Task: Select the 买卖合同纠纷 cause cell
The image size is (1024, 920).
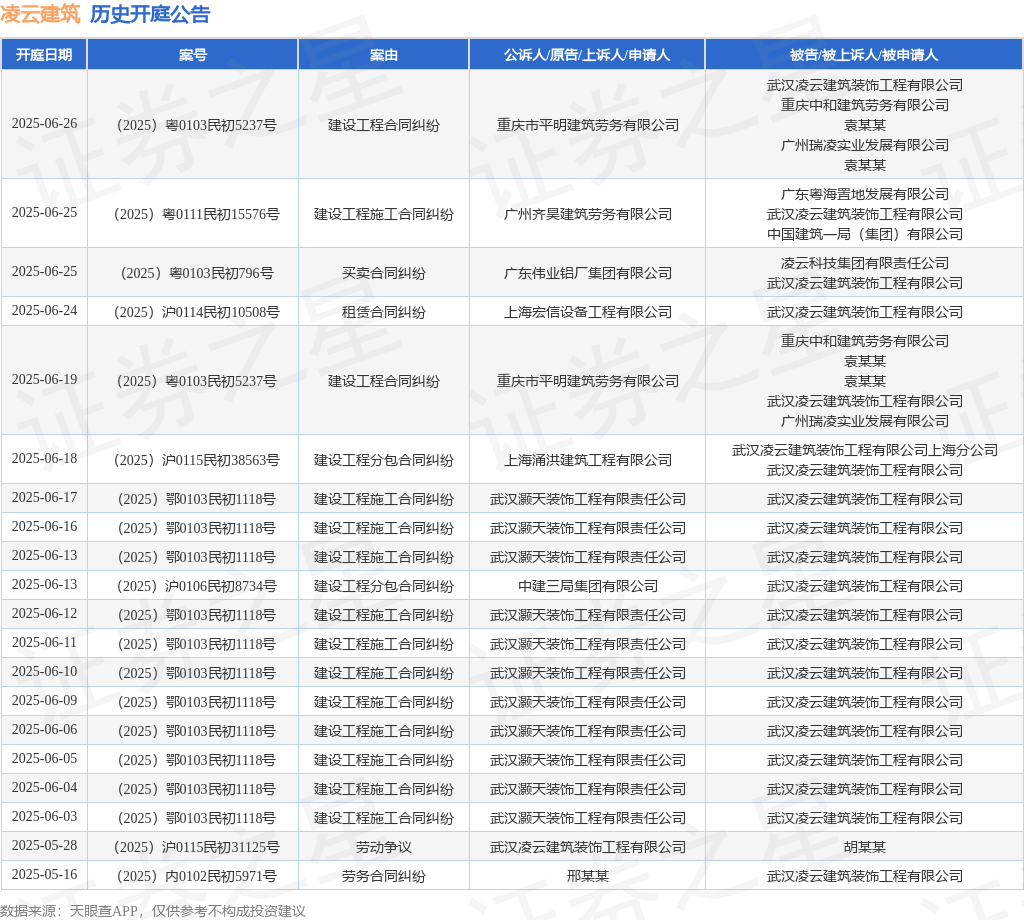Action: coord(383,273)
